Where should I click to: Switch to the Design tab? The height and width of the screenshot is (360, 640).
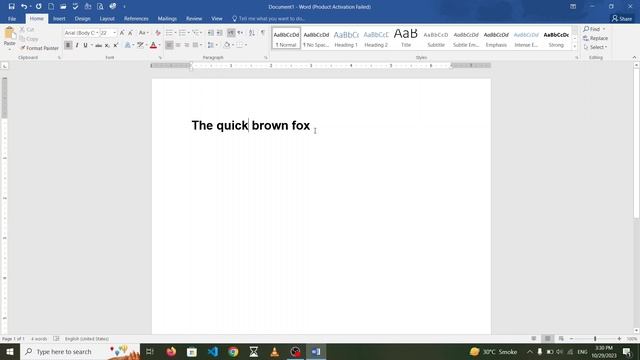click(x=82, y=19)
